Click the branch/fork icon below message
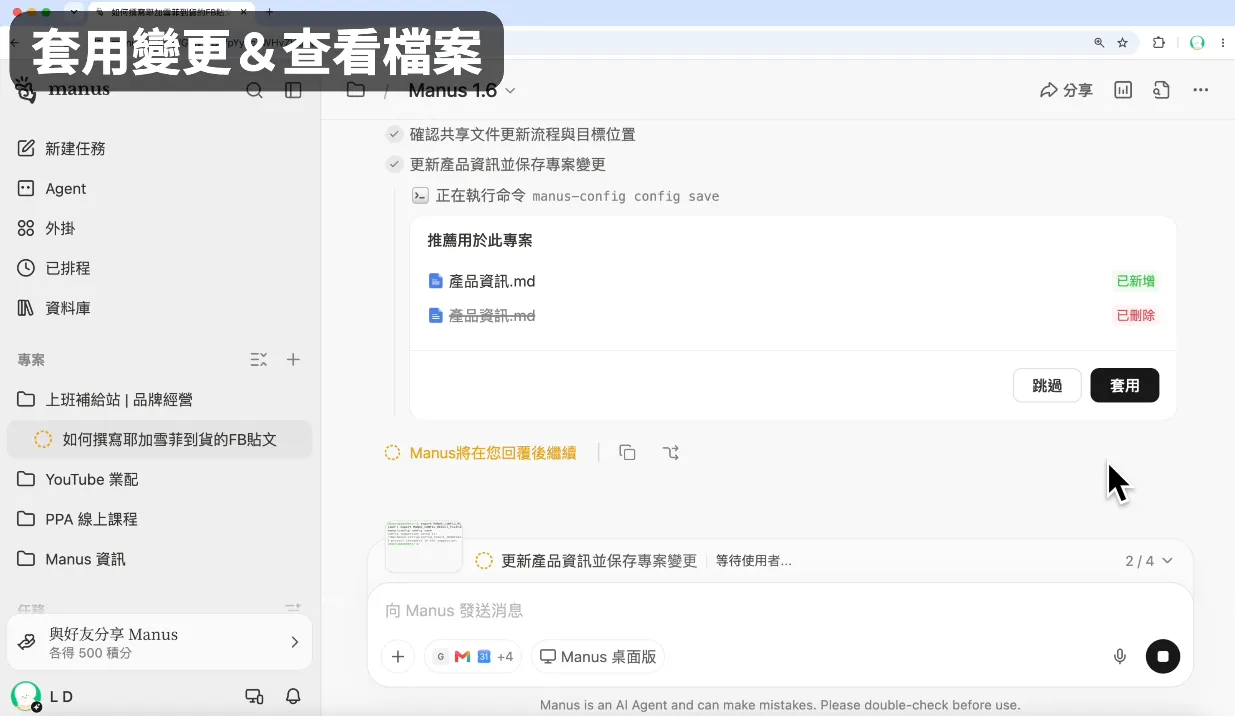Screen dimensions: 1235x716 (x=671, y=453)
